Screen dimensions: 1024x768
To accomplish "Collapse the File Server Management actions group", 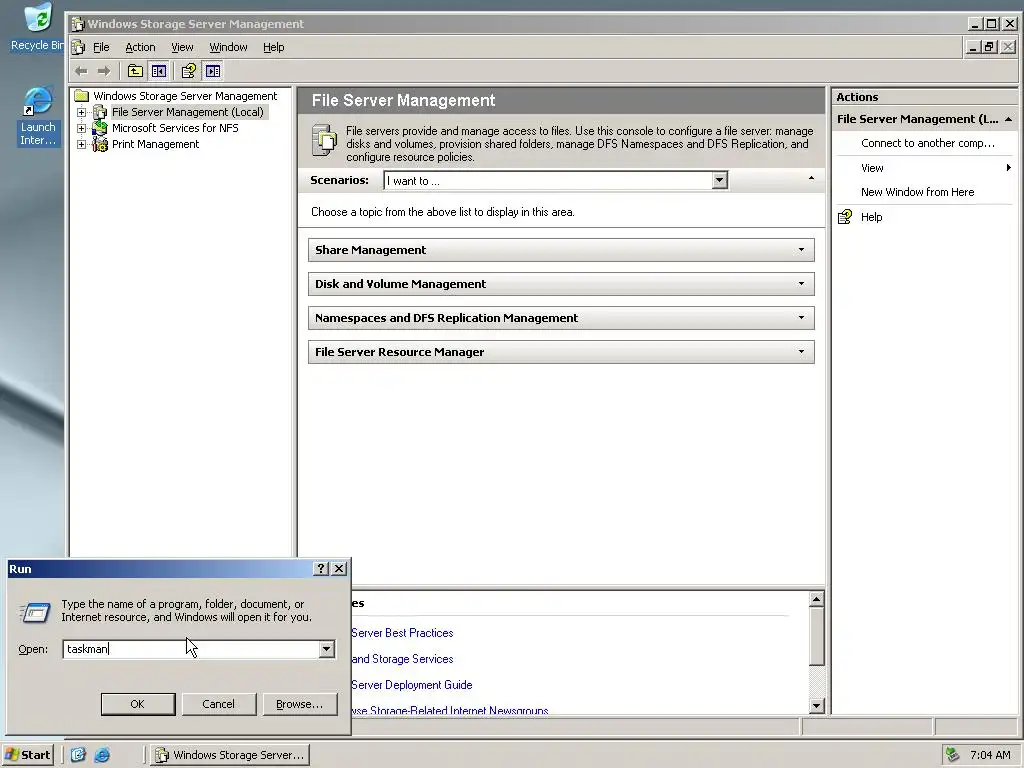I will [x=1008, y=119].
